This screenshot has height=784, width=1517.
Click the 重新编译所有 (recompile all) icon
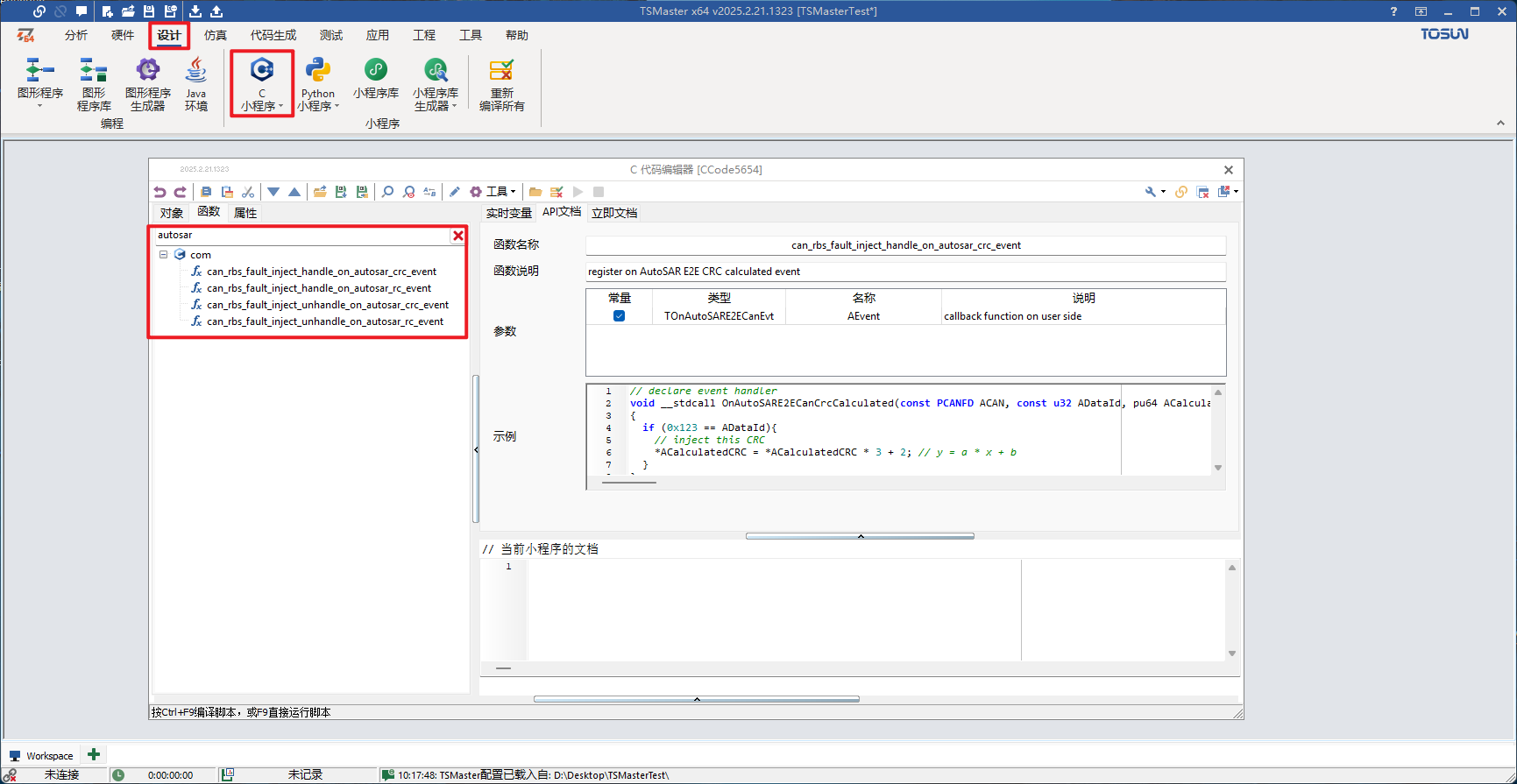(501, 84)
